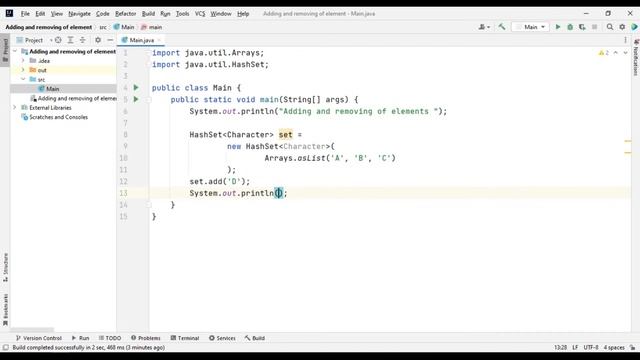Close the Main.java editor tab
640x360 pixels.
tap(159, 40)
